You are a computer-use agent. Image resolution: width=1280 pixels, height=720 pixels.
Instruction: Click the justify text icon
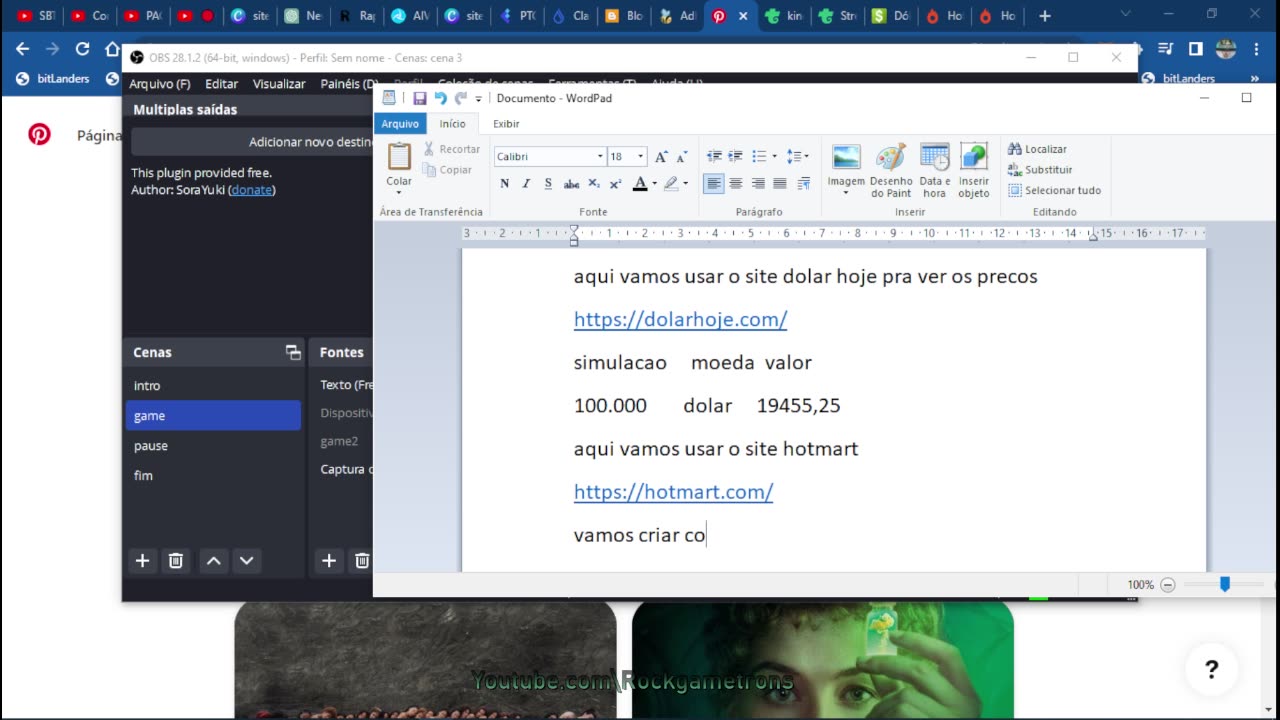pyautogui.click(x=779, y=184)
